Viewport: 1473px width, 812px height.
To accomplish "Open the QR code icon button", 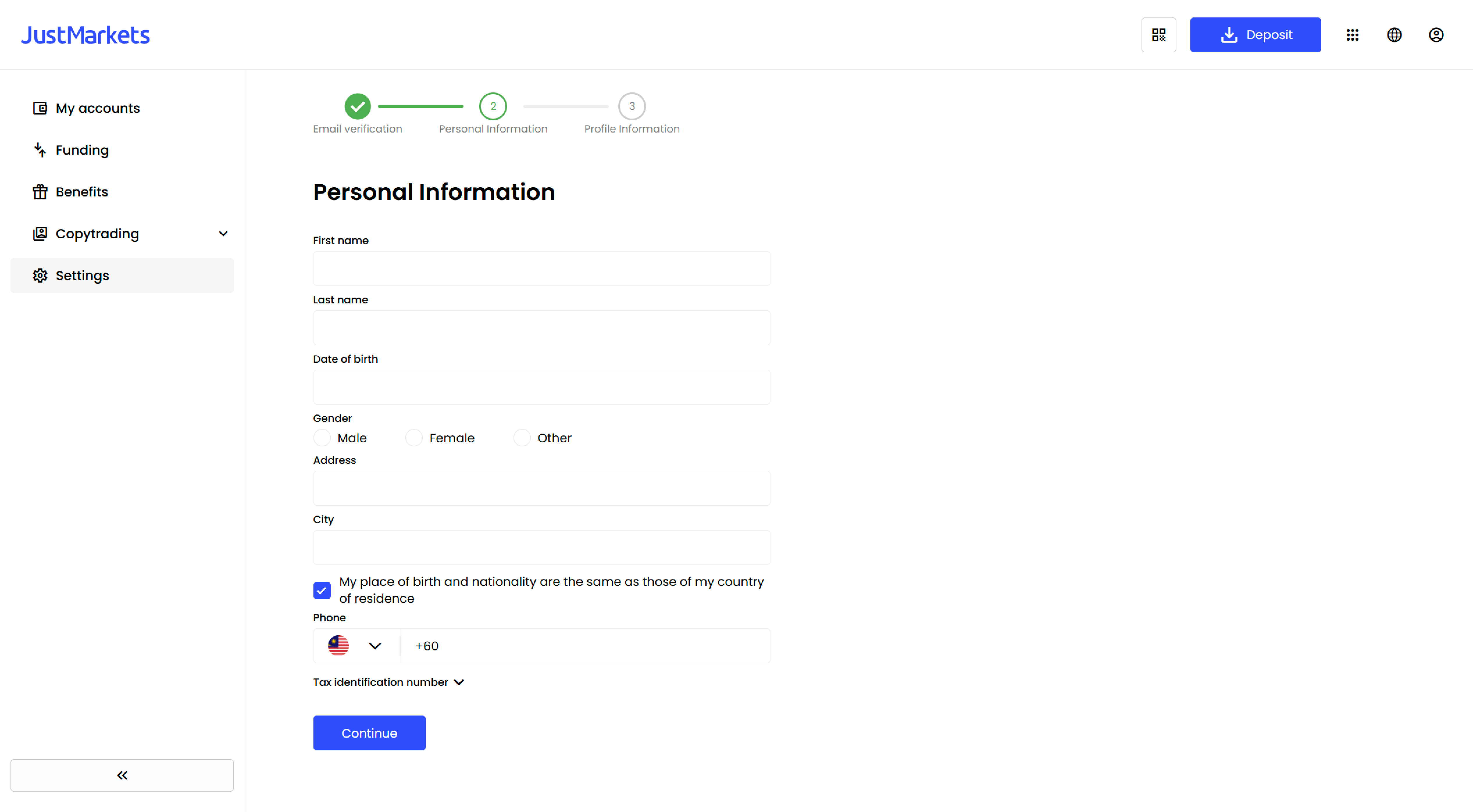I will click(1158, 35).
